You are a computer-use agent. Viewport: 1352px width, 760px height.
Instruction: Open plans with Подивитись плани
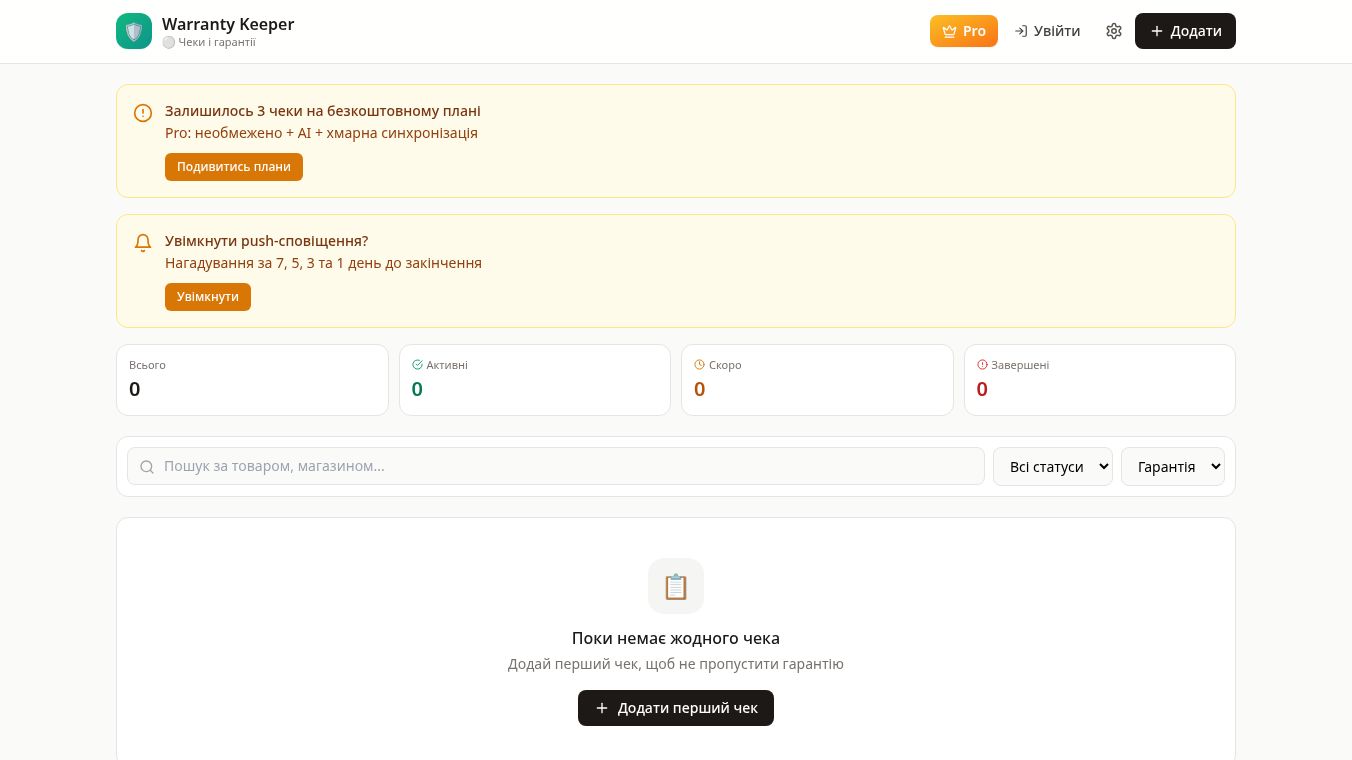(234, 167)
